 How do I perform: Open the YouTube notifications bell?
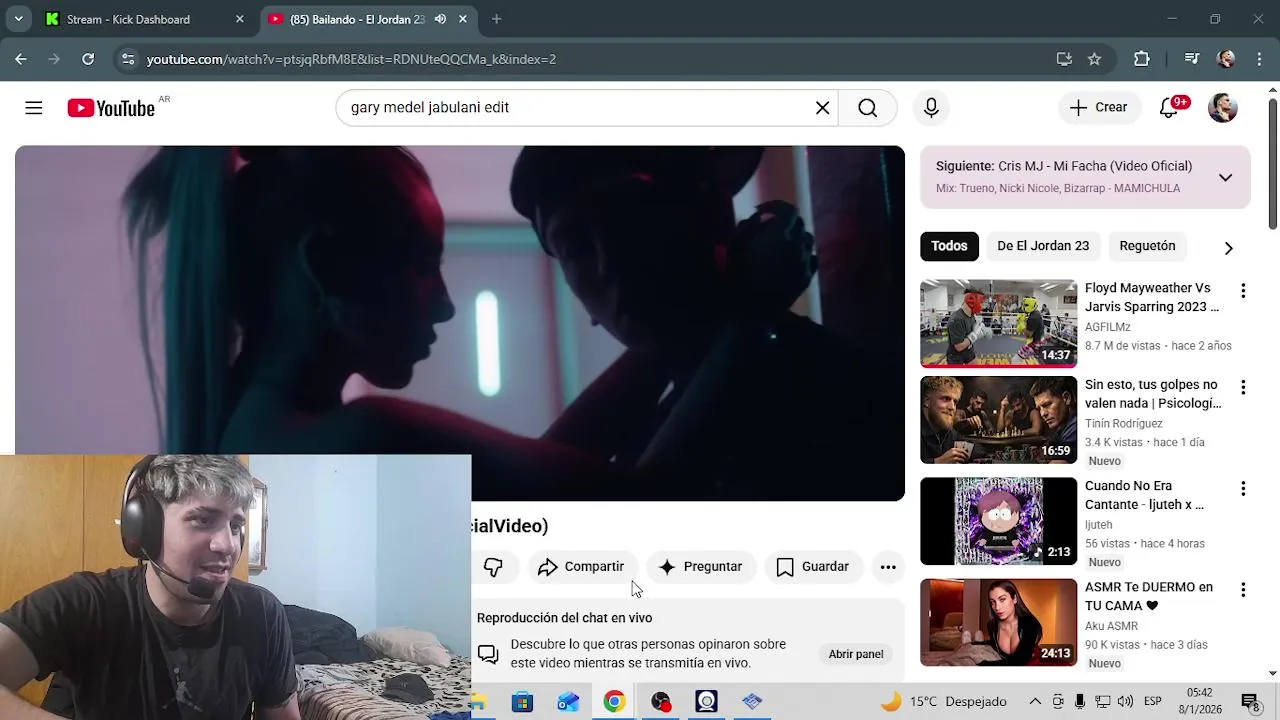(x=1169, y=108)
